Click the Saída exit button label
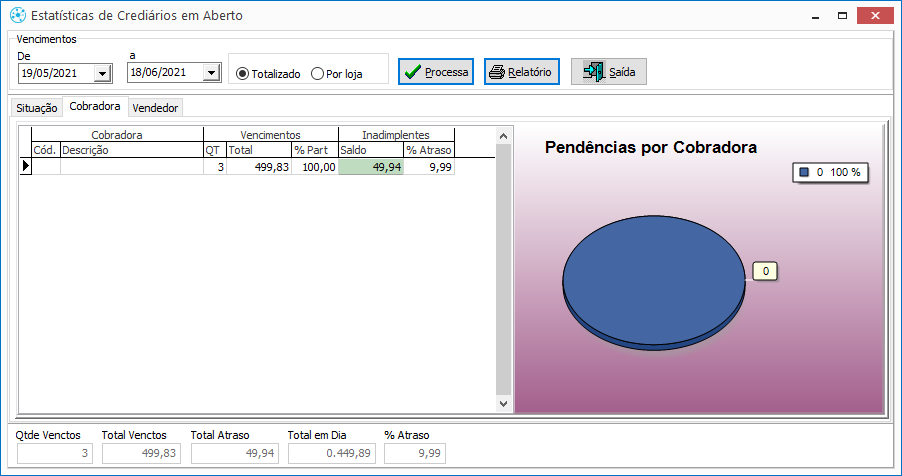 pos(622,72)
